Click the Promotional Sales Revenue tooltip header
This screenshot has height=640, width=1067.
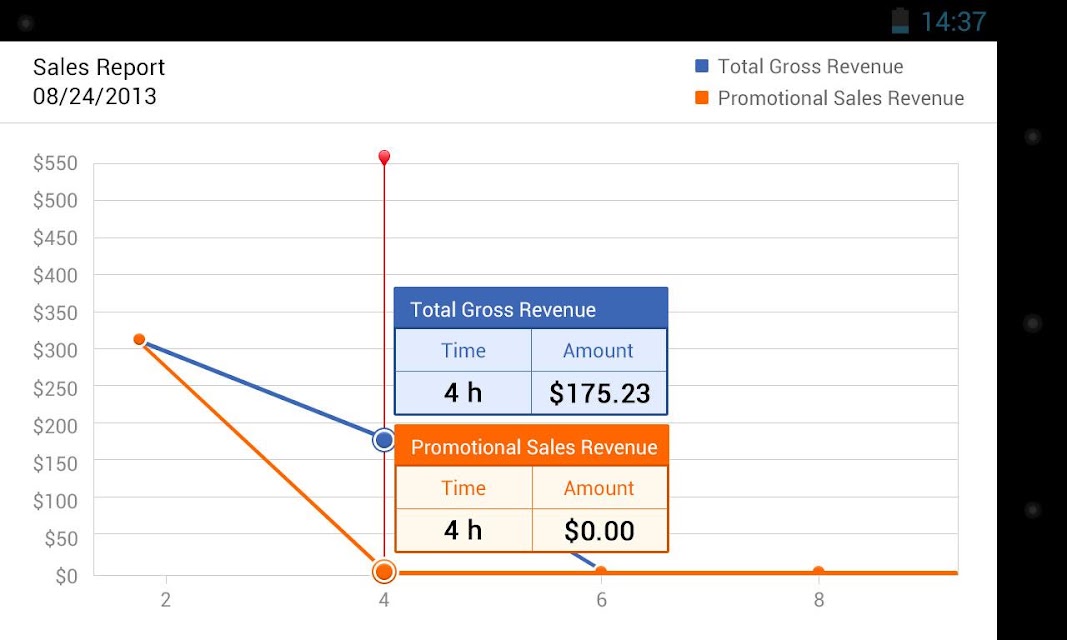click(531, 445)
